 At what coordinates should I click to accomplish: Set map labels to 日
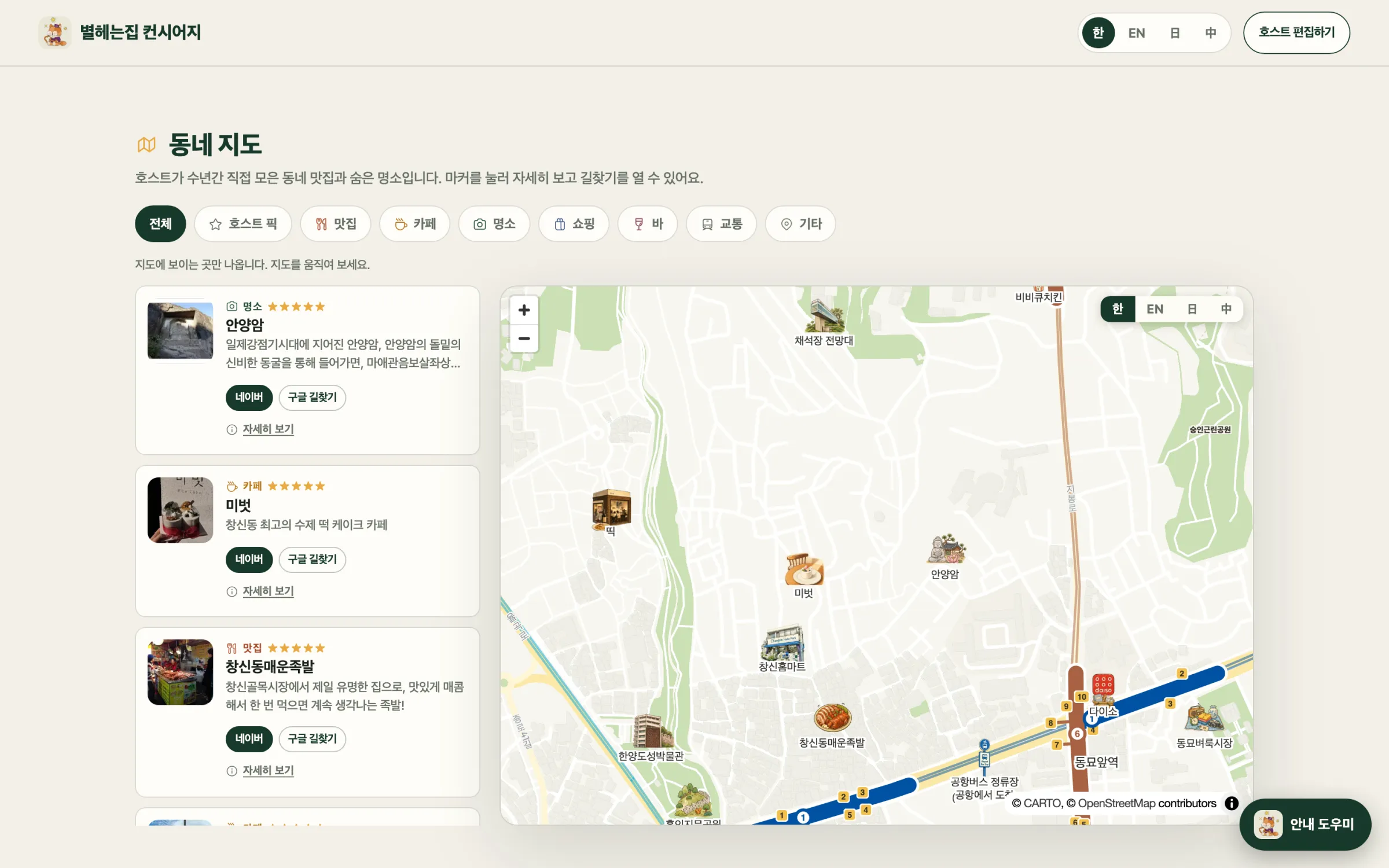pyautogui.click(x=1192, y=309)
